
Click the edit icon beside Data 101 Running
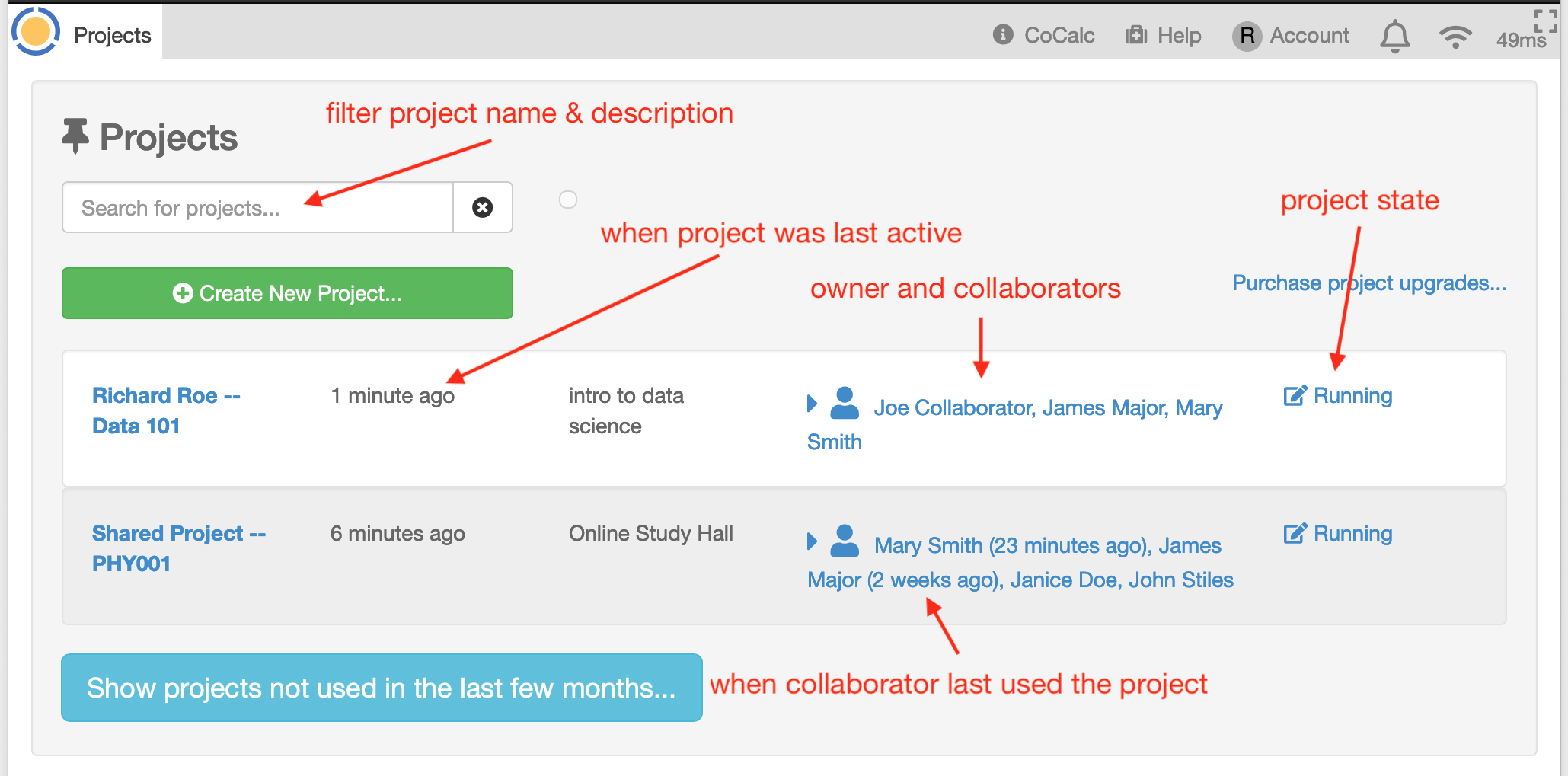pos(1295,396)
